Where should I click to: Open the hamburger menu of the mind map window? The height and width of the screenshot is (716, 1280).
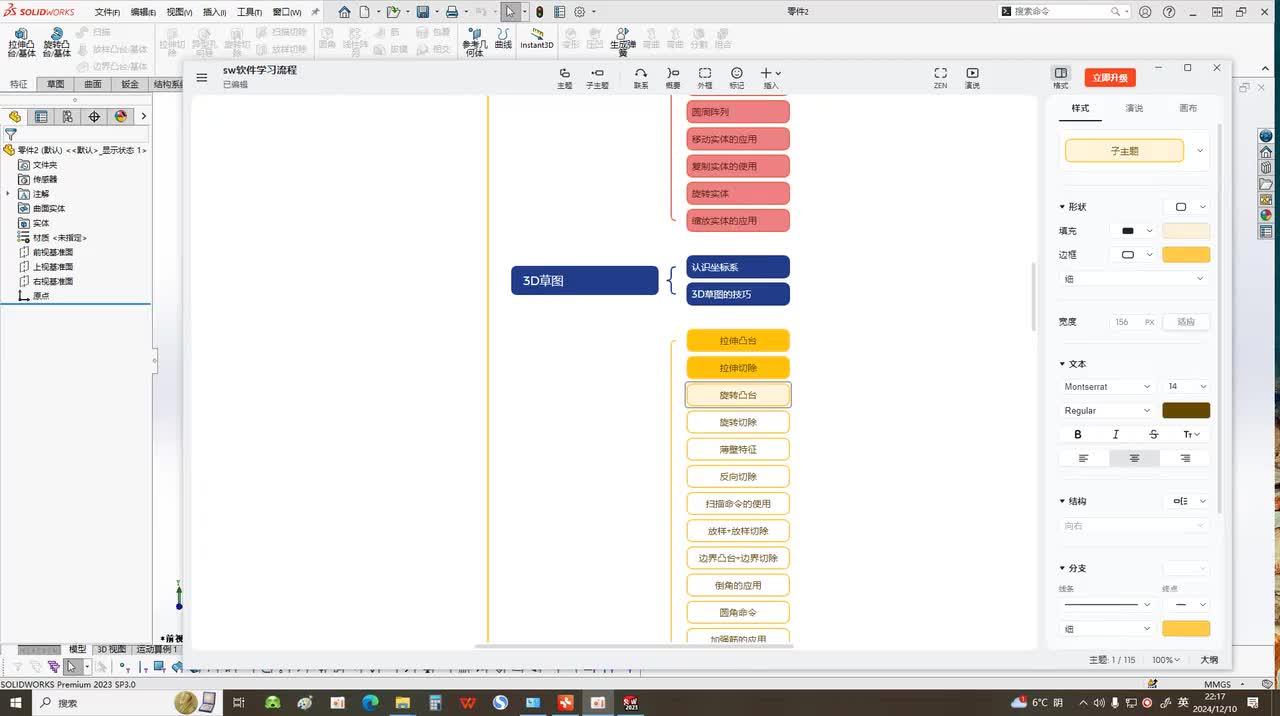(202, 77)
